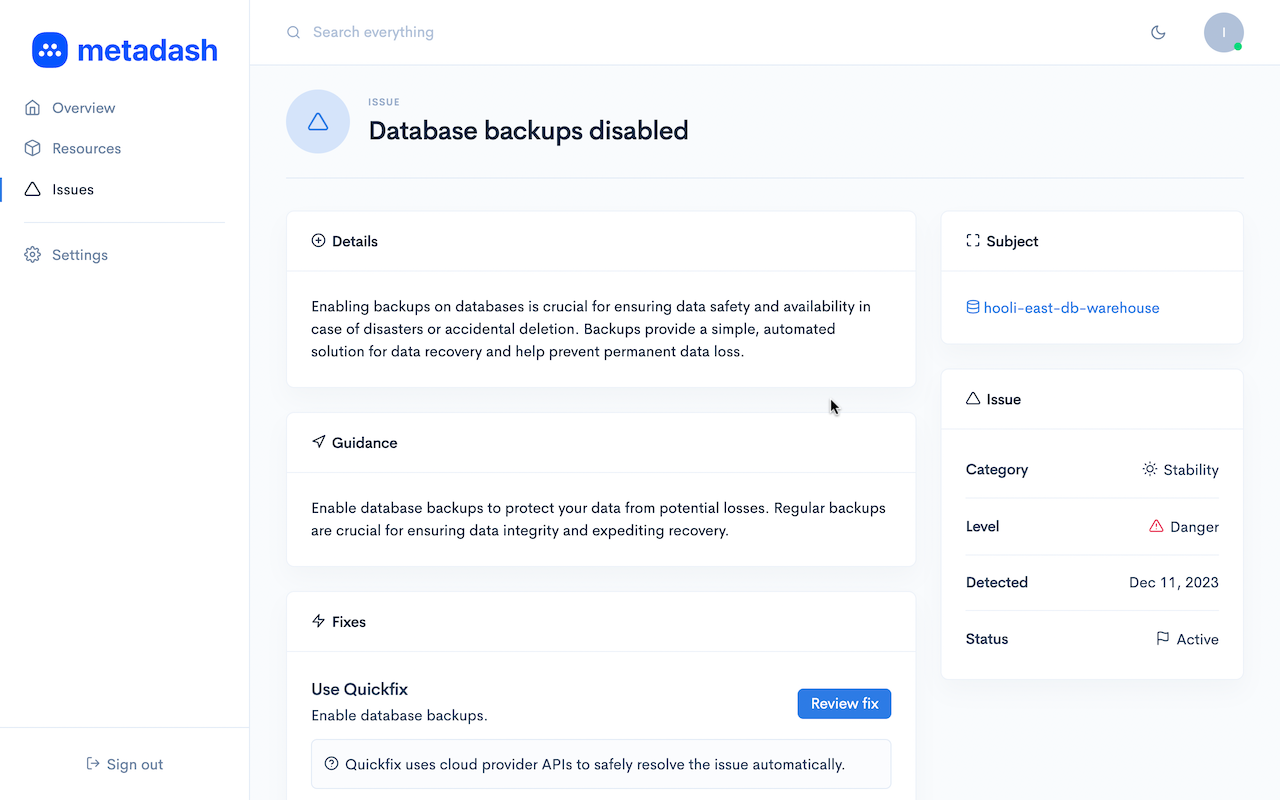Click the Danger warning triangle icon
Viewport: 1280px width, 800px height.
point(1156,526)
